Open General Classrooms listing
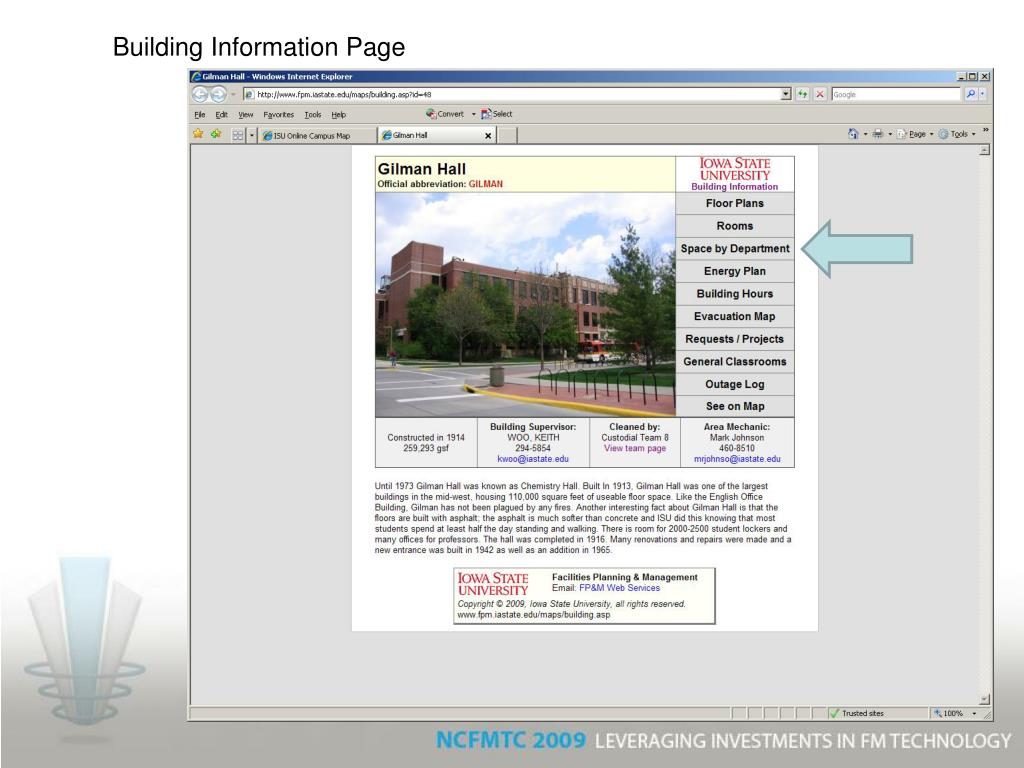The image size is (1024, 768). (x=735, y=362)
